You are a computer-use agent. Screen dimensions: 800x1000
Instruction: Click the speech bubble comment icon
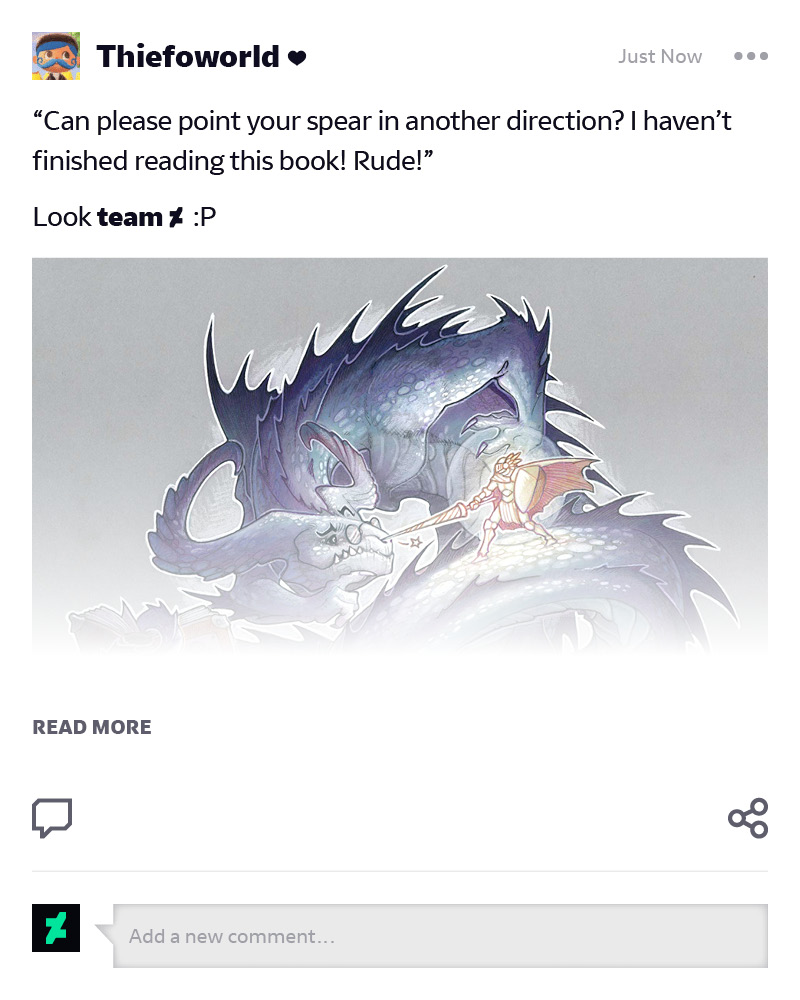52,818
